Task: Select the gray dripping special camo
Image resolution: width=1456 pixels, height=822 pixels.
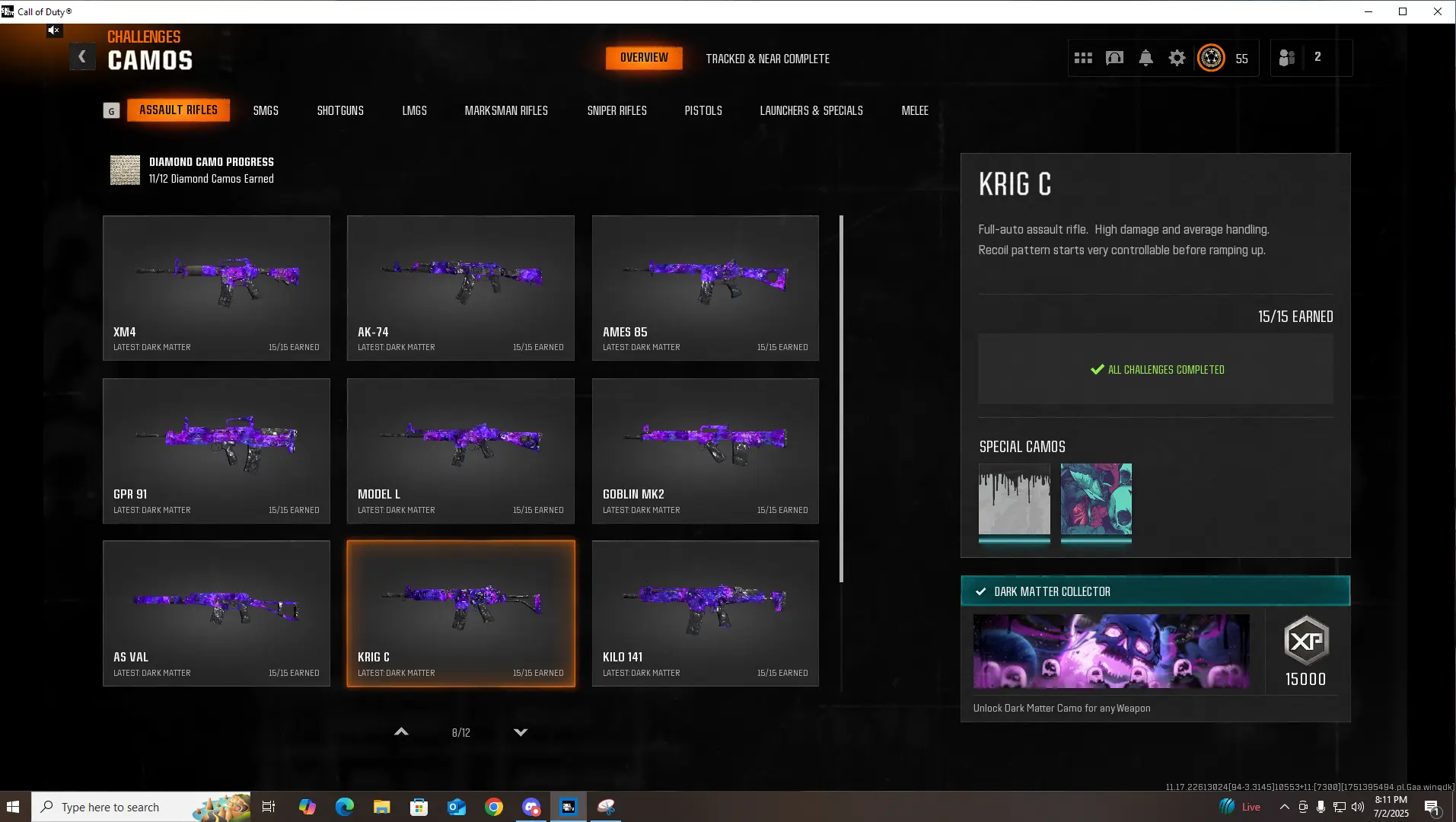Action: coord(1014,499)
